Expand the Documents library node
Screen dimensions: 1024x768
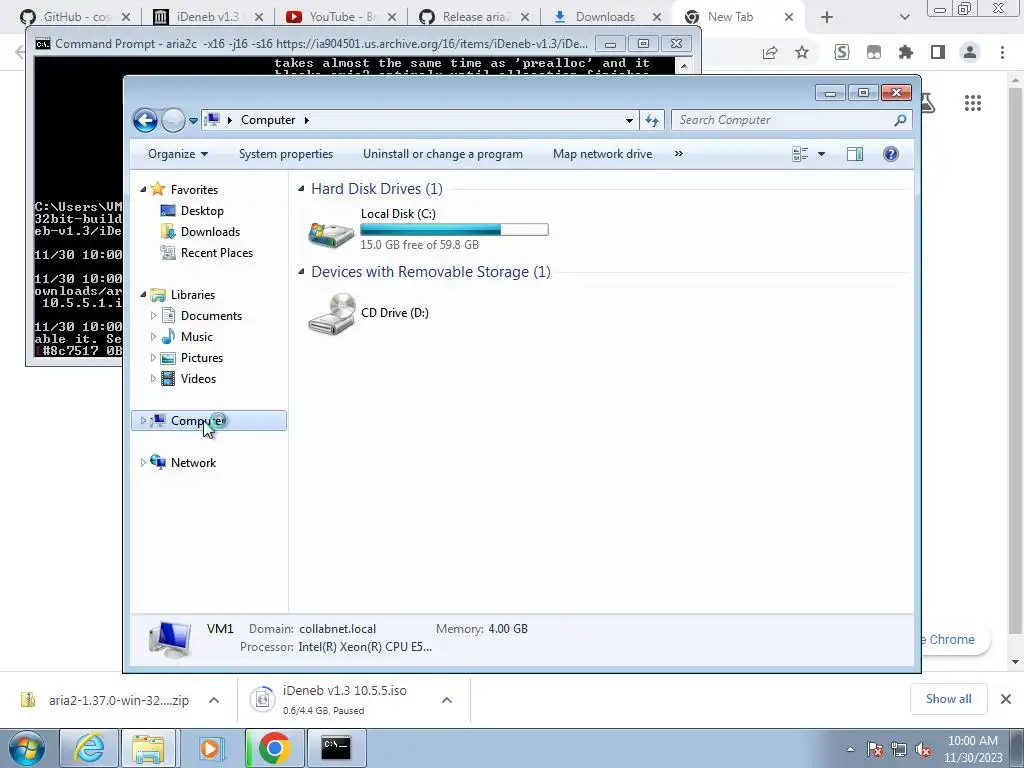153,315
